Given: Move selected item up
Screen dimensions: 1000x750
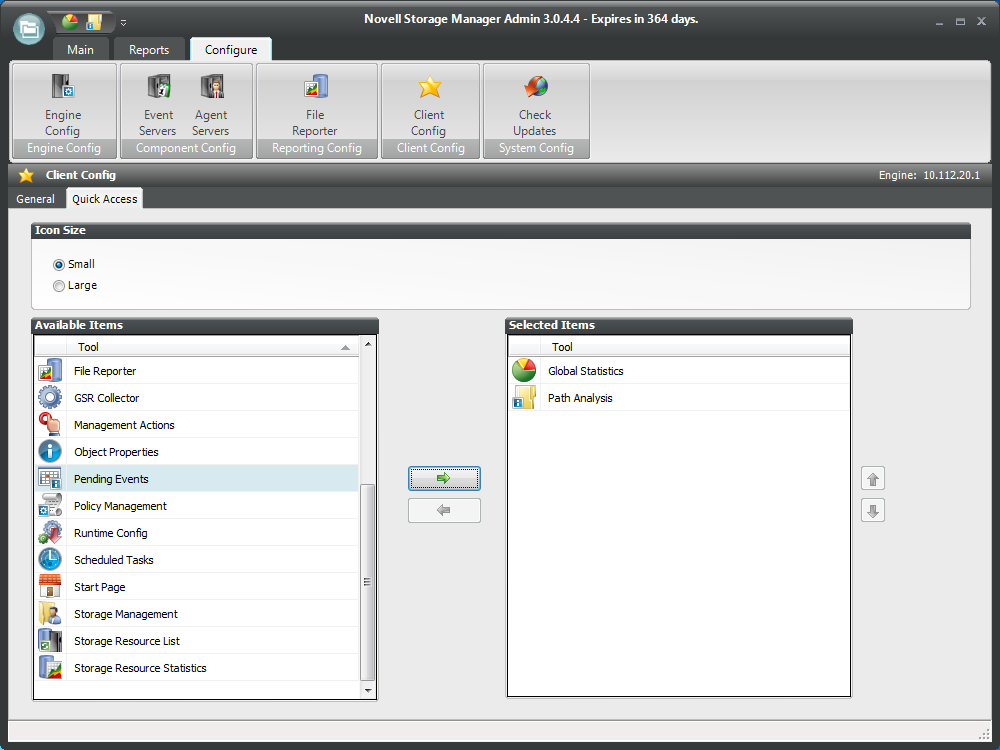Looking at the screenshot, I should [873, 478].
